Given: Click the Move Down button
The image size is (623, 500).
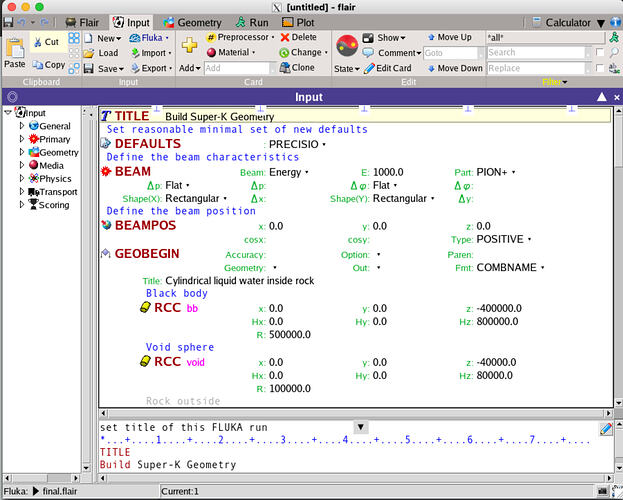Looking at the screenshot, I should [x=455, y=68].
